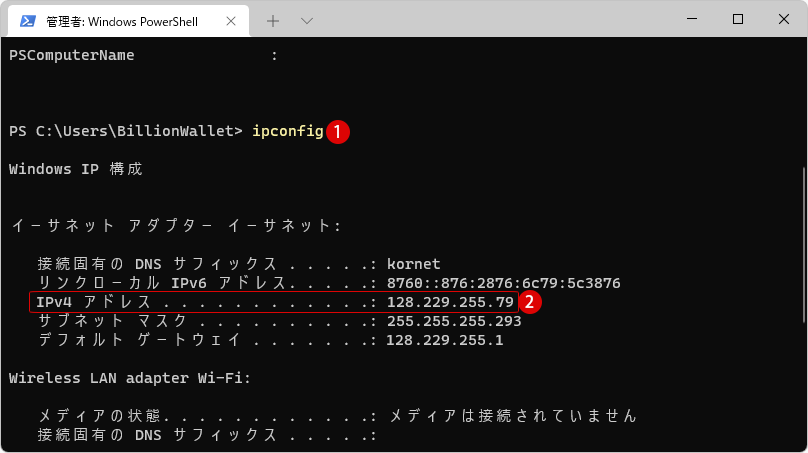Click subnet mask value 255.255.255.293

click(454, 321)
